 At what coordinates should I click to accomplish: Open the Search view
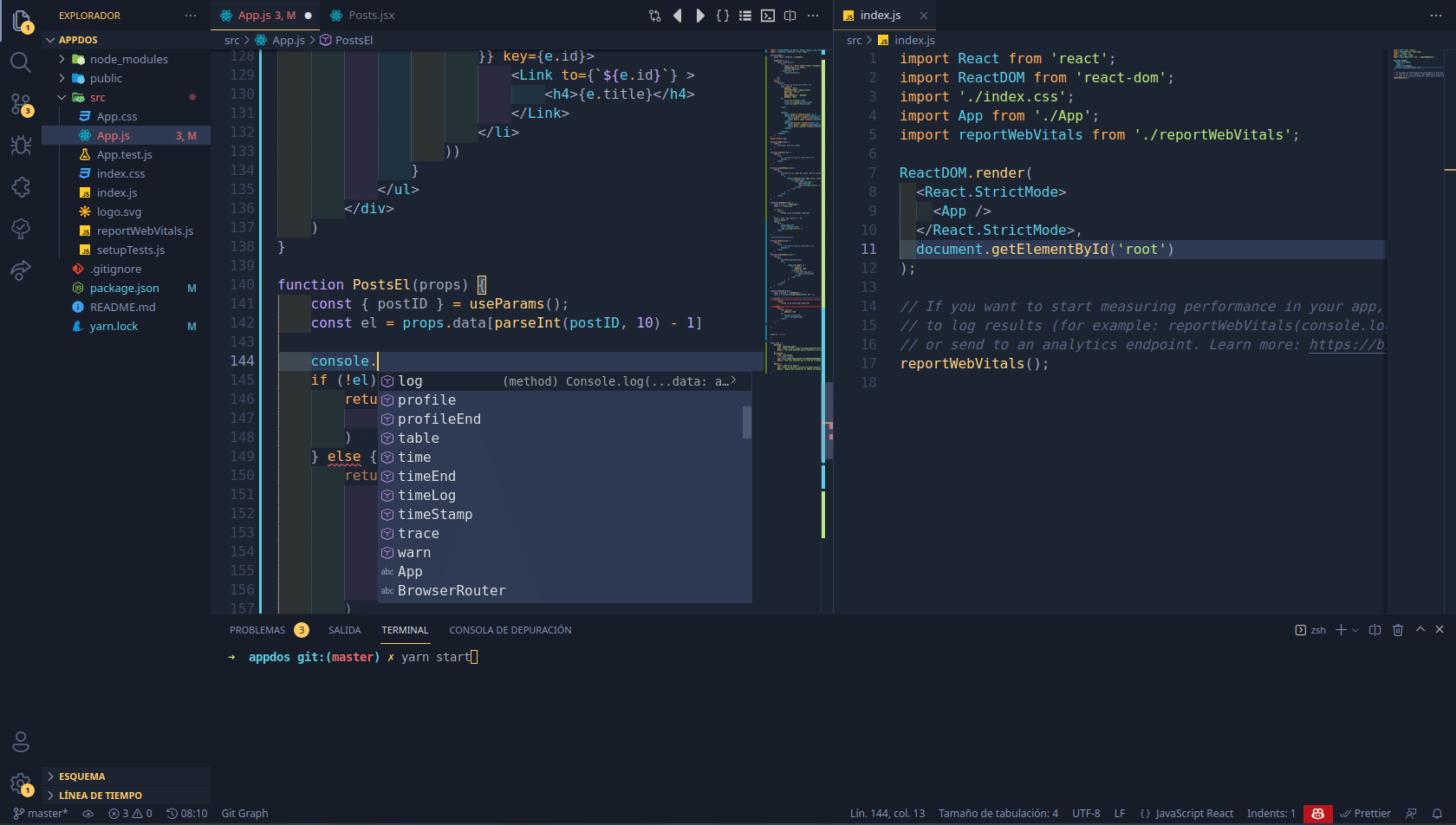[20, 62]
